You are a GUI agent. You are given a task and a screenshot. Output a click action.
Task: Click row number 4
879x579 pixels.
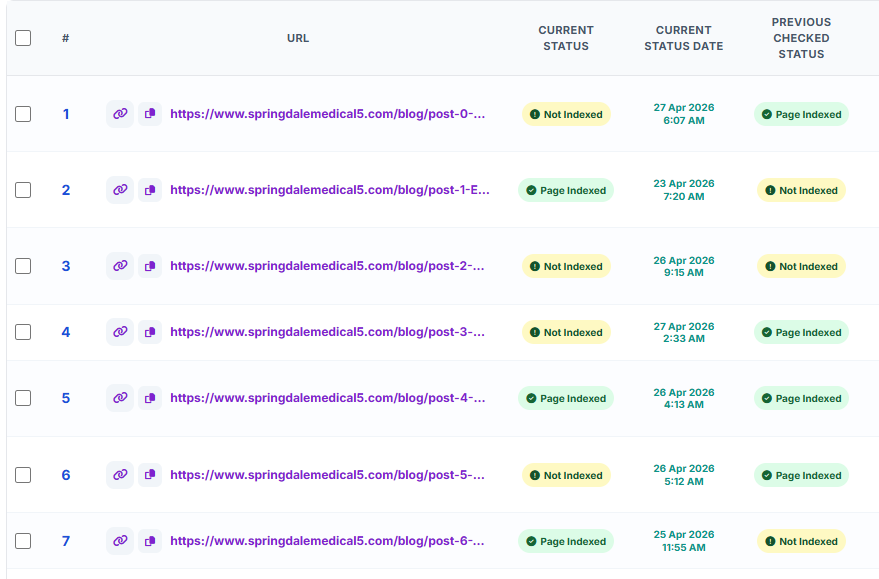pyautogui.click(x=66, y=332)
